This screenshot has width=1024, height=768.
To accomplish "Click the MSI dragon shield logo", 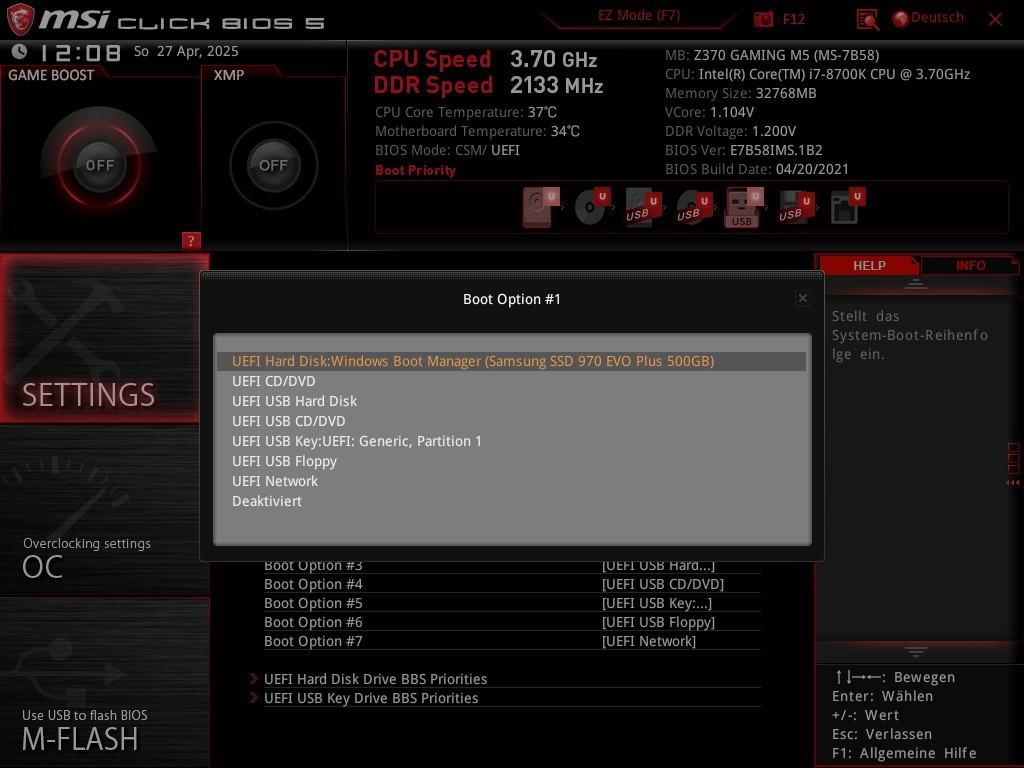I will coord(20,19).
